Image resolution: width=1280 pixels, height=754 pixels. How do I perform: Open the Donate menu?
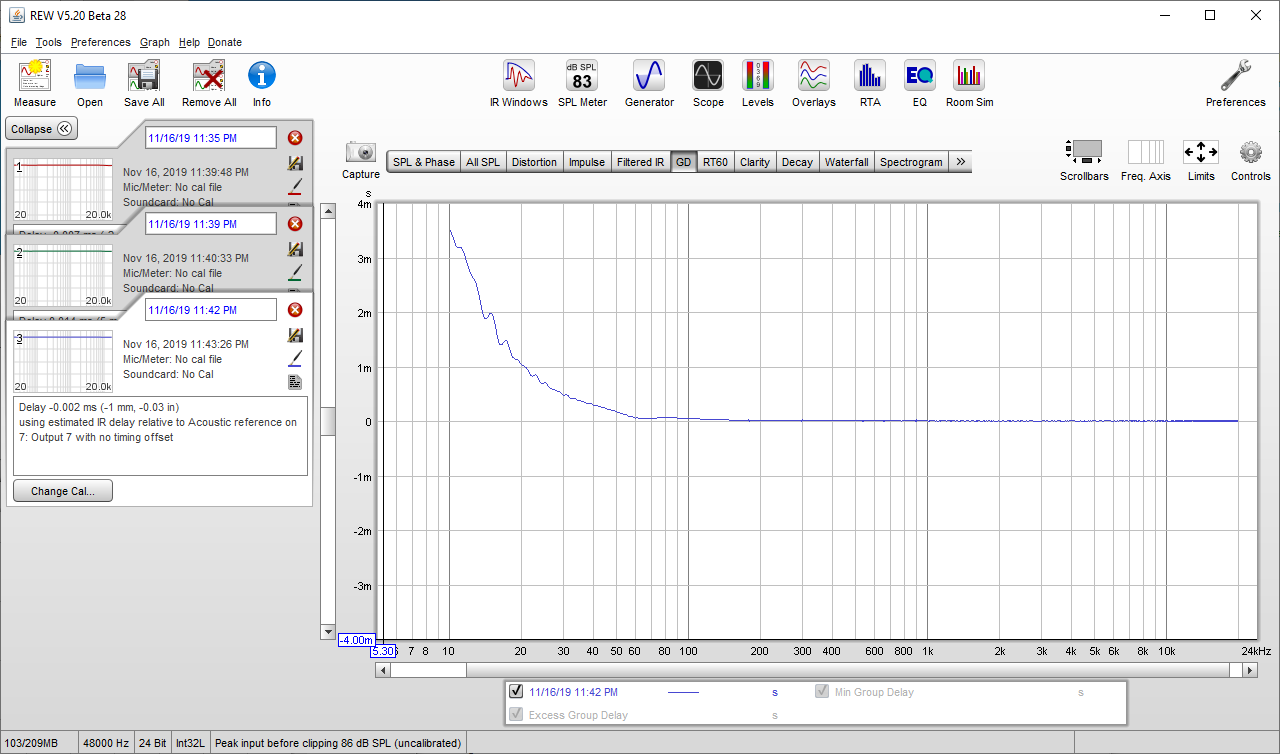(225, 42)
